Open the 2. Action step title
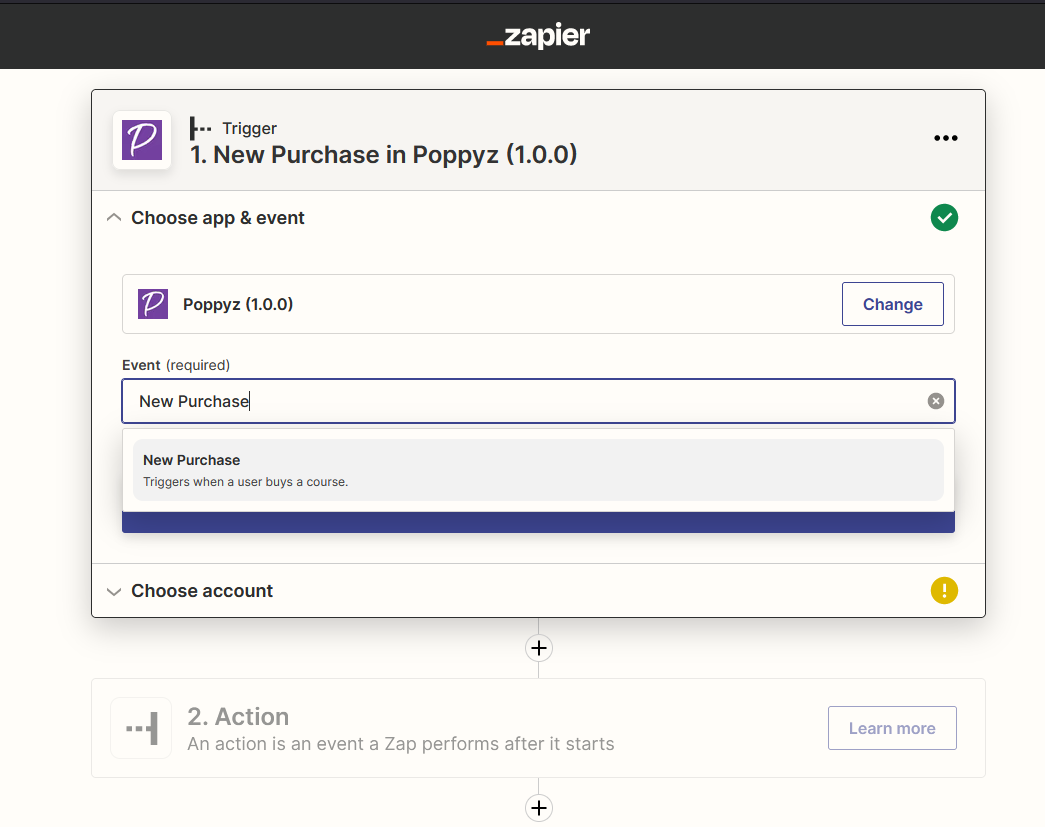The width and height of the screenshot is (1045, 827). (238, 717)
